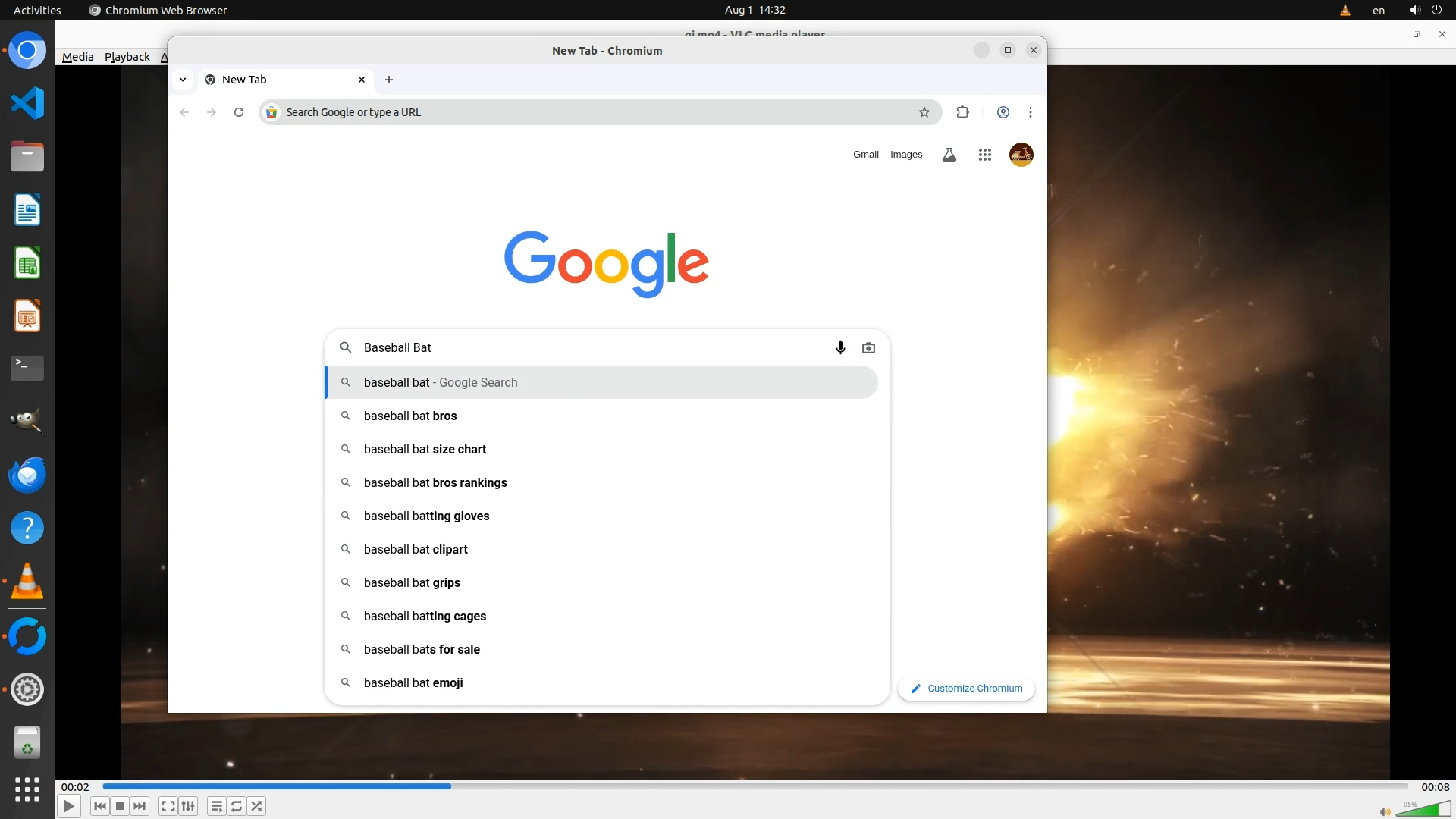The width and height of the screenshot is (1456, 819).
Task: Select suggestion baseball bat size chart
Action: (425, 449)
